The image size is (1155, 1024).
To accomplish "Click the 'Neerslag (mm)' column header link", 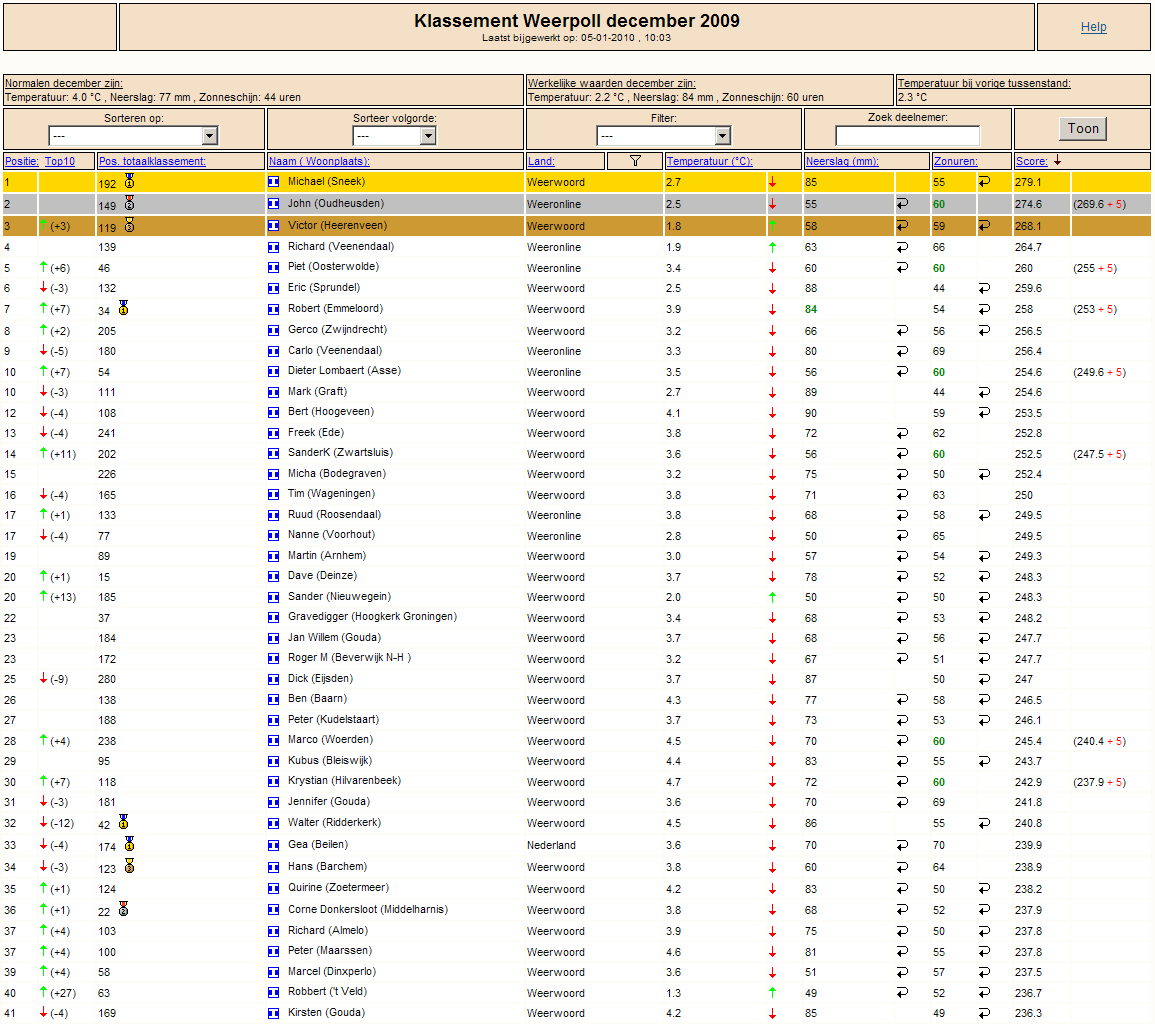I will click(x=841, y=161).
